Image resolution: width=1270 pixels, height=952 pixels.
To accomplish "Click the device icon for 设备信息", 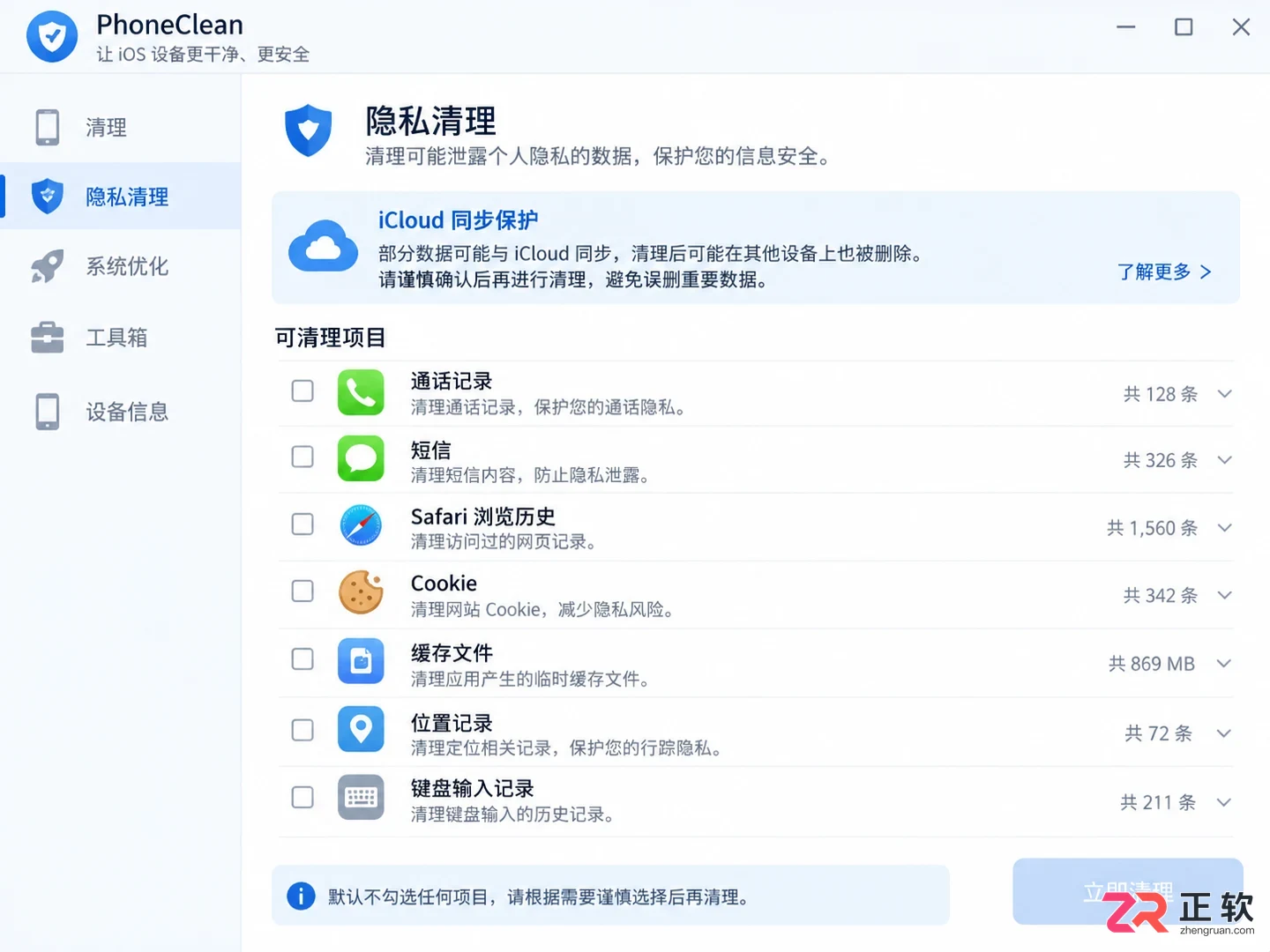I will click(x=48, y=412).
